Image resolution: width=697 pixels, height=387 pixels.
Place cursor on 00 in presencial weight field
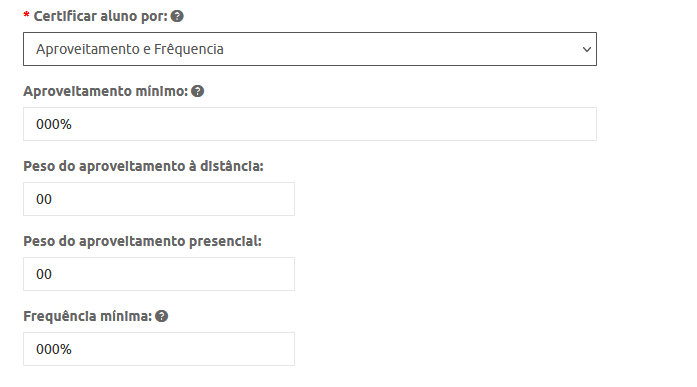pyautogui.click(x=44, y=274)
